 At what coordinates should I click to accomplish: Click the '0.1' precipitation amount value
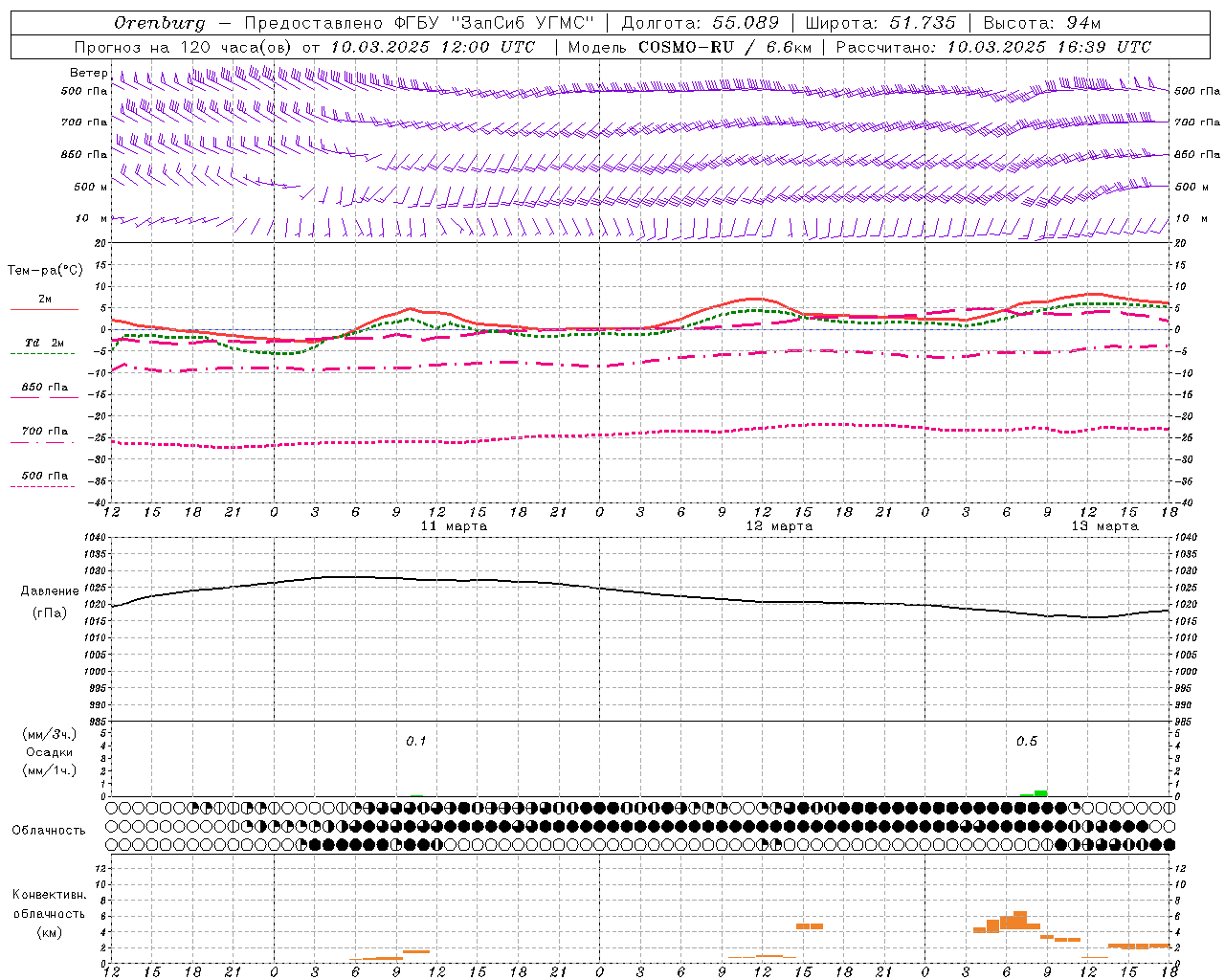tap(416, 741)
